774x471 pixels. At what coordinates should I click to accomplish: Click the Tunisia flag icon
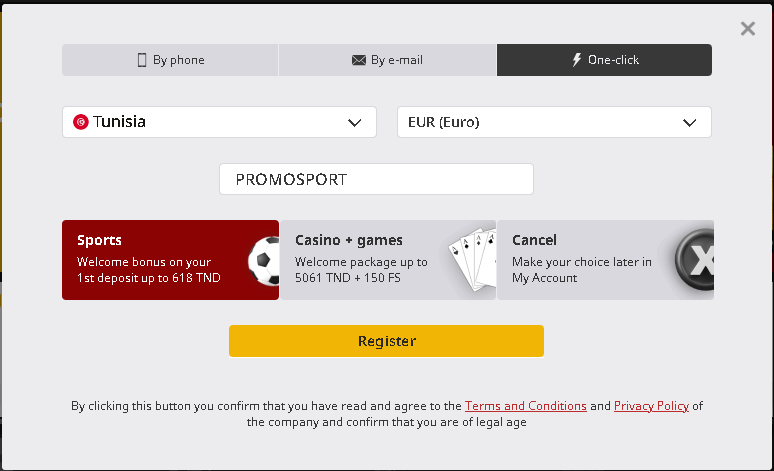click(81, 122)
